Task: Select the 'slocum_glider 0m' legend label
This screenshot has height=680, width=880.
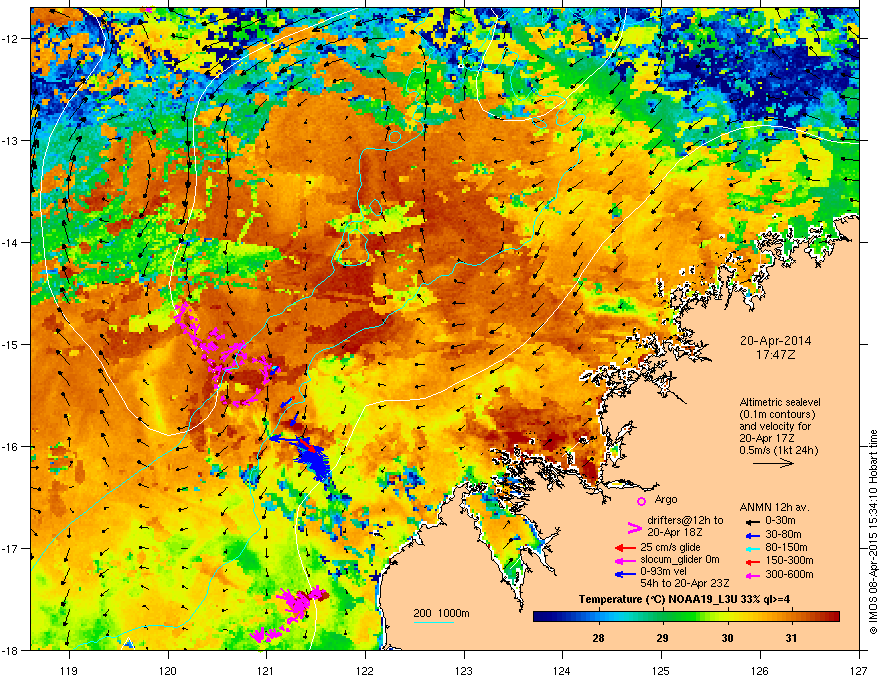Action: pyautogui.click(x=680, y=559)
